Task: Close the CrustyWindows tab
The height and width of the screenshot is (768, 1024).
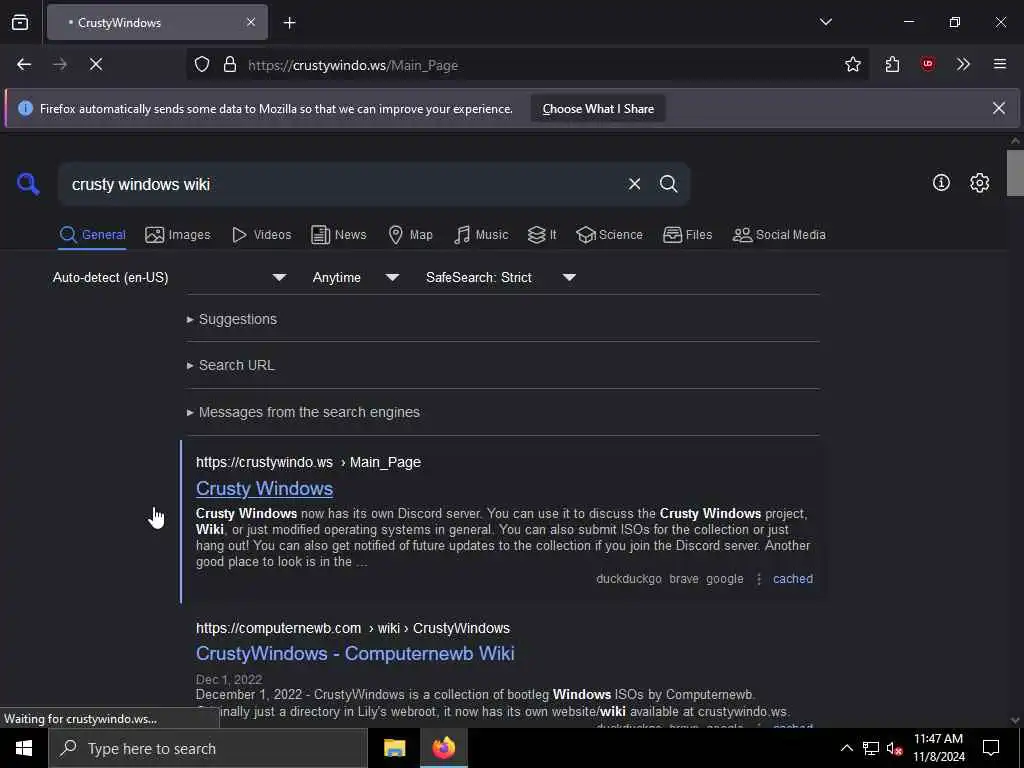Action: coord(251,22)
